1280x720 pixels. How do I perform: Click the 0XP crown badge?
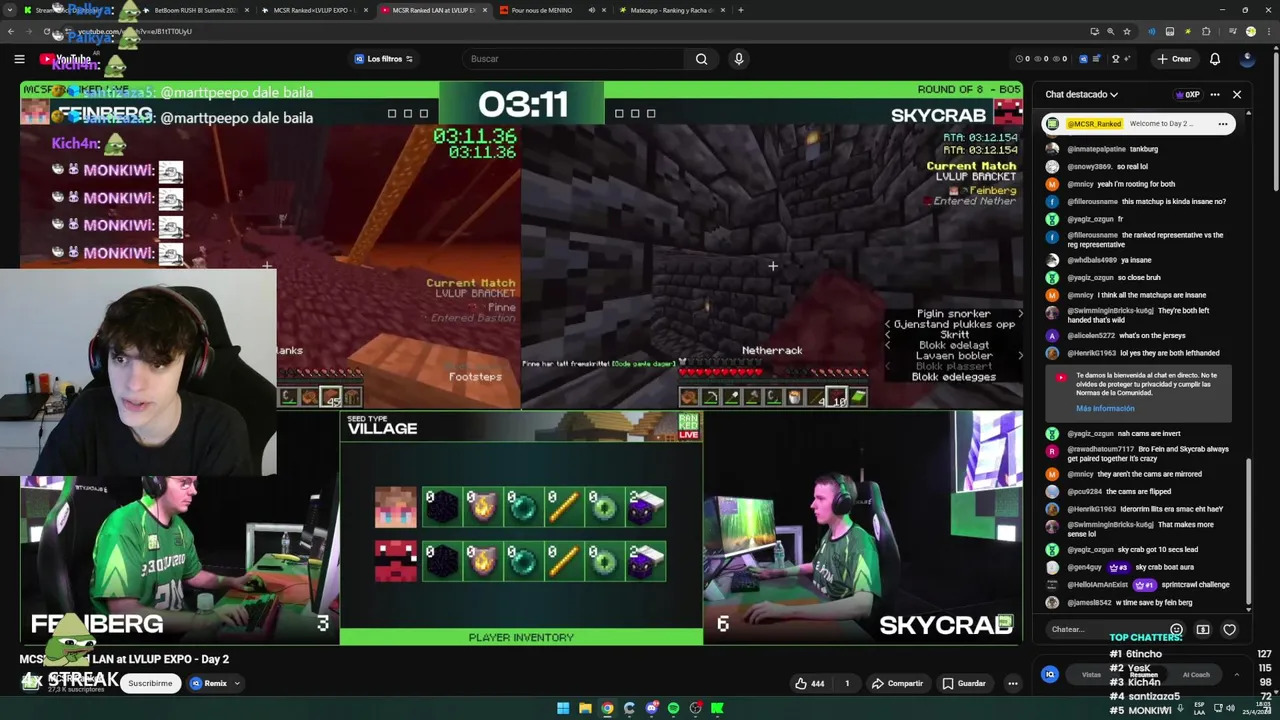(1187, 95)
